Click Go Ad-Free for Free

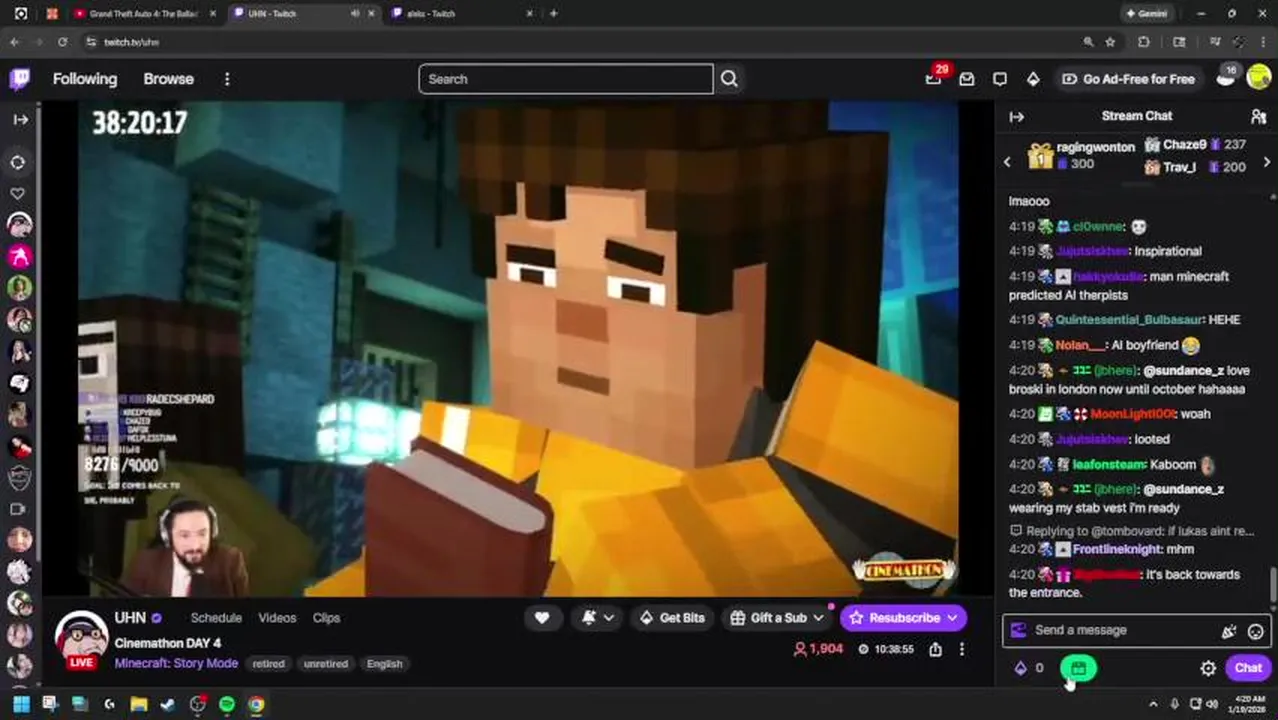pos(1128,79)
